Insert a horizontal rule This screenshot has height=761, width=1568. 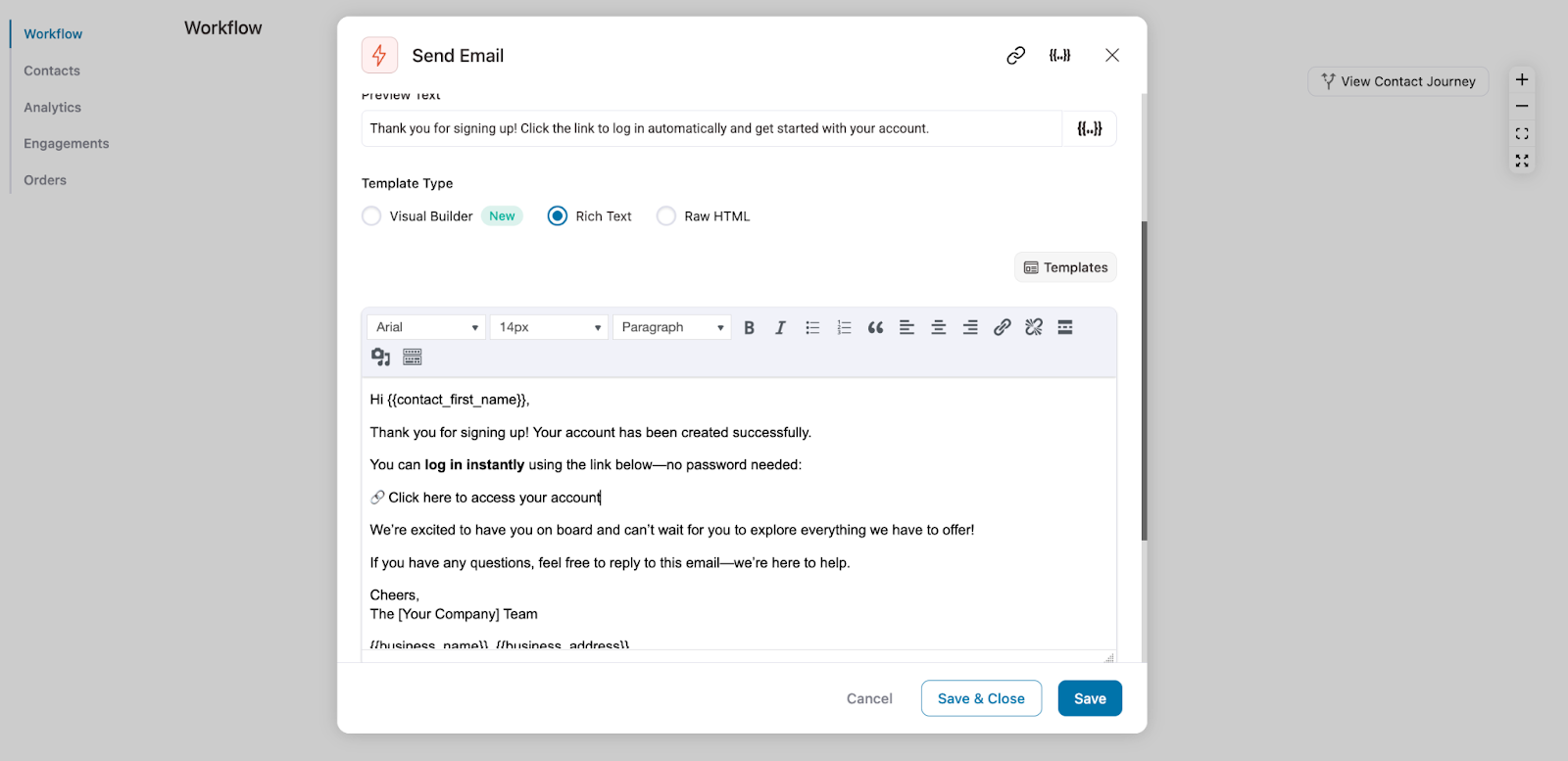tap(1064, 326)
